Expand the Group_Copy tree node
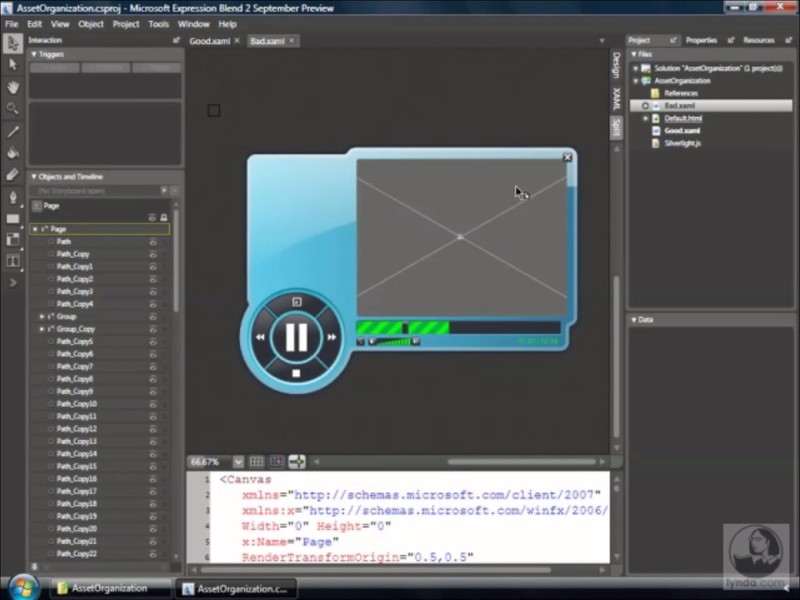The image size is (800, 600). click(x=42, y=329)
